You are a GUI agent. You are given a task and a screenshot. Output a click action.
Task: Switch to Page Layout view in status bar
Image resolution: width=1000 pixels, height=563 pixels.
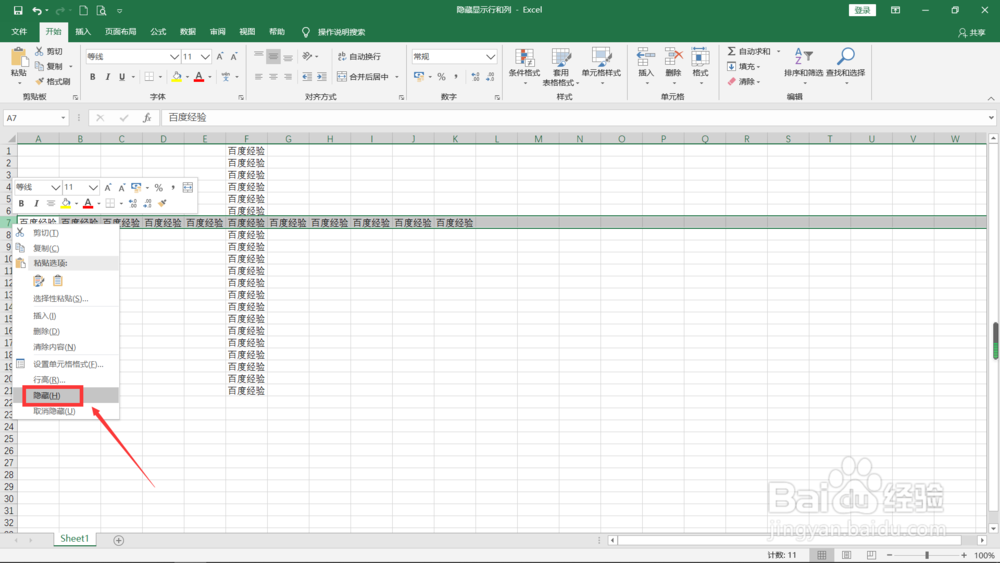coord(846,555)
